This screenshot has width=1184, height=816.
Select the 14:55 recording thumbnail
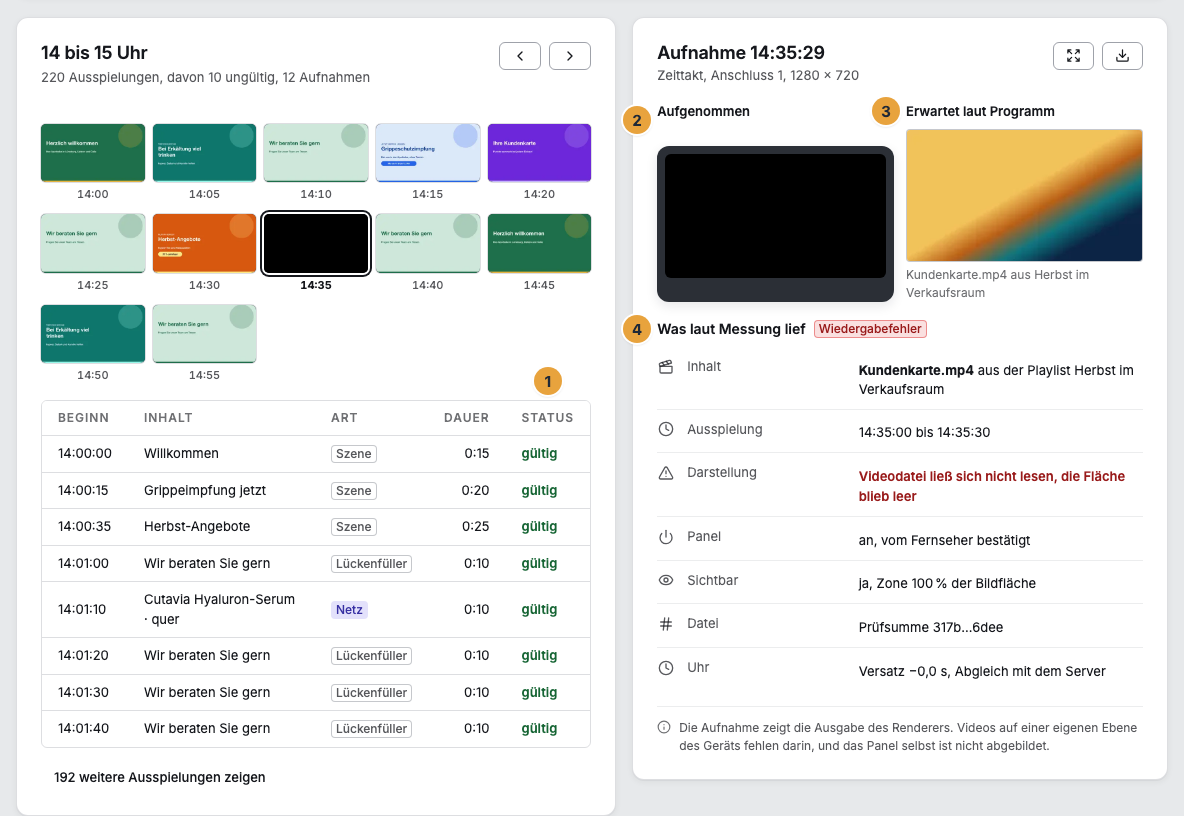click(205, 334)
